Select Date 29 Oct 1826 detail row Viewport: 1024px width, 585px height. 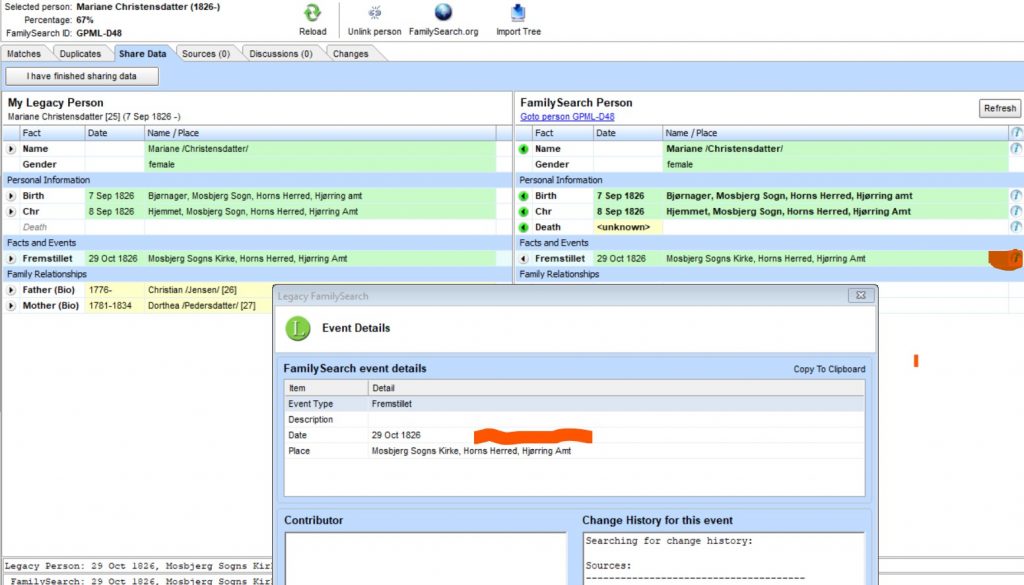click(x=575, y=435)
